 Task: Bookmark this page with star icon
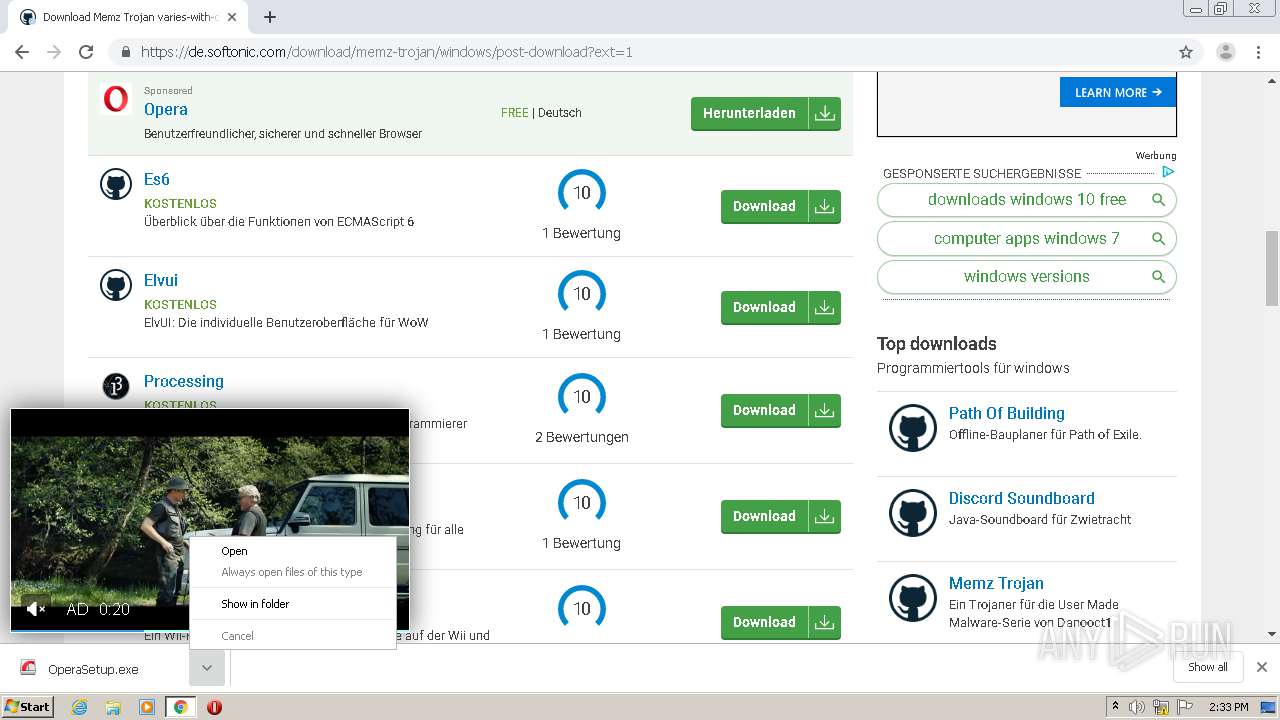coord(1186,52)
